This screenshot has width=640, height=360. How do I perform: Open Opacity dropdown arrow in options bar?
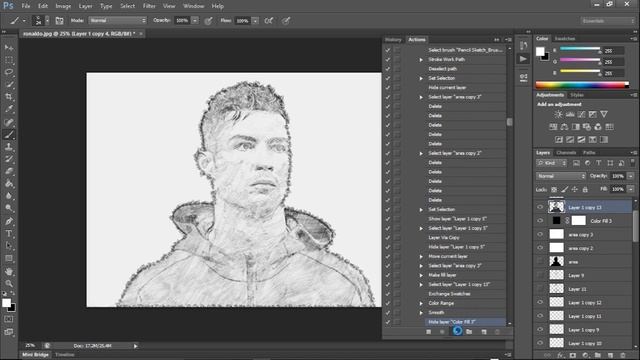pyautogui.click(x=195, y=20)
